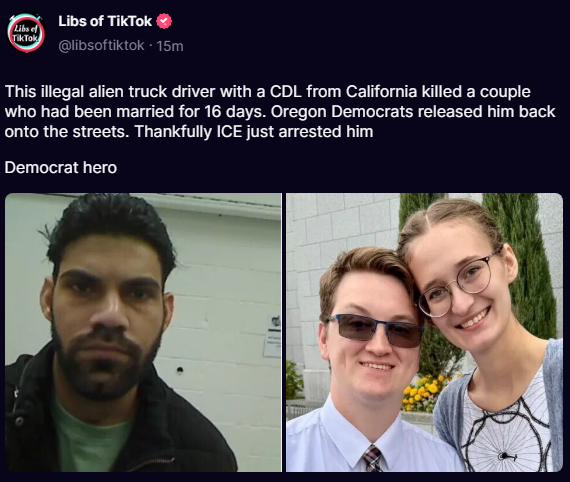Select the 'Democrat hero' text line
This screenshot has height=482, width=570.
(x=61, y=168)
